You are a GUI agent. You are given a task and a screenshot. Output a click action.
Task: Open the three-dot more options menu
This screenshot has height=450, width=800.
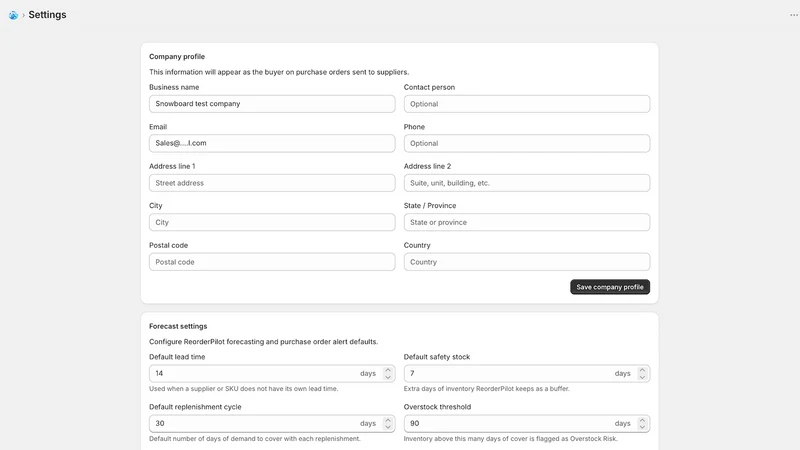click(793, 15)
